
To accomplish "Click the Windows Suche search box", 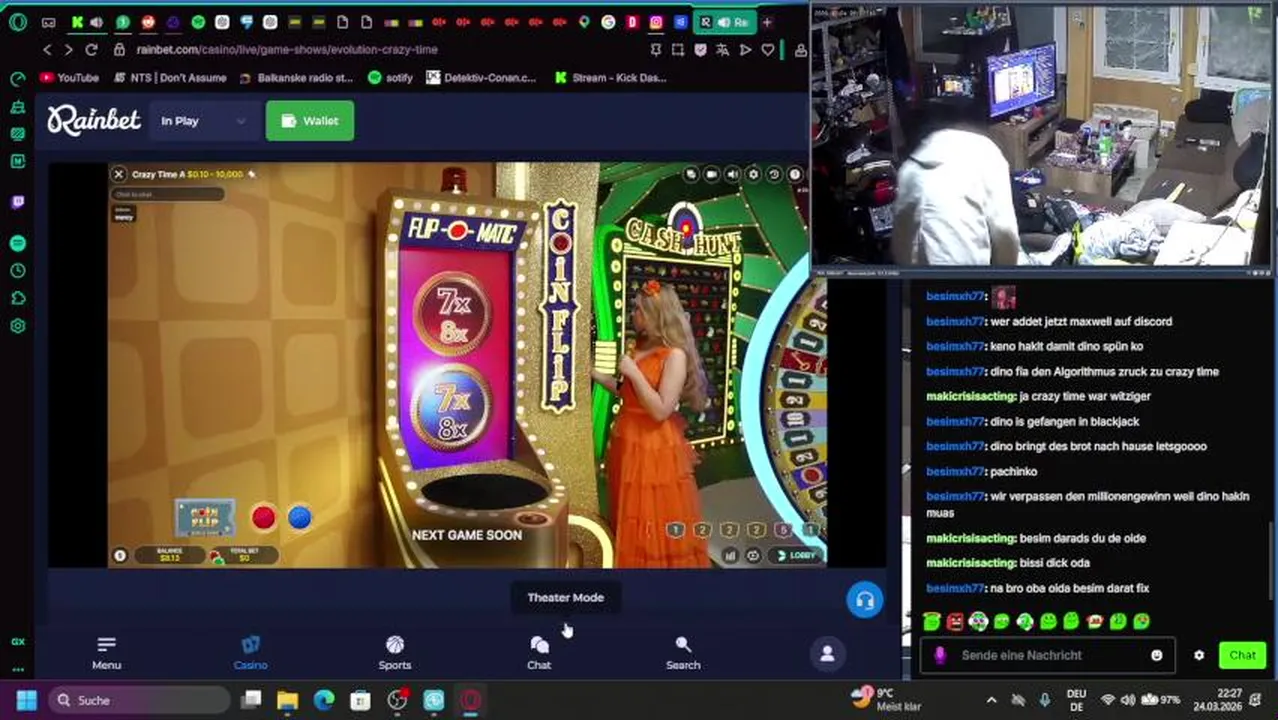I will coord(138,700).
